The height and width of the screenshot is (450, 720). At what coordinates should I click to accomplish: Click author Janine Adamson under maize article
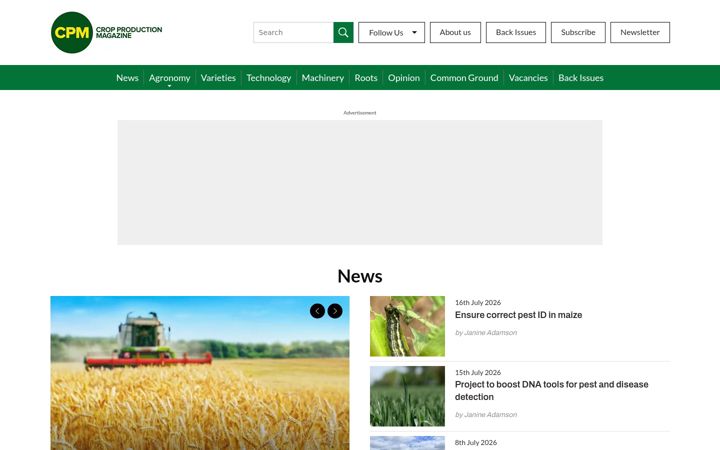pos(490,333)
